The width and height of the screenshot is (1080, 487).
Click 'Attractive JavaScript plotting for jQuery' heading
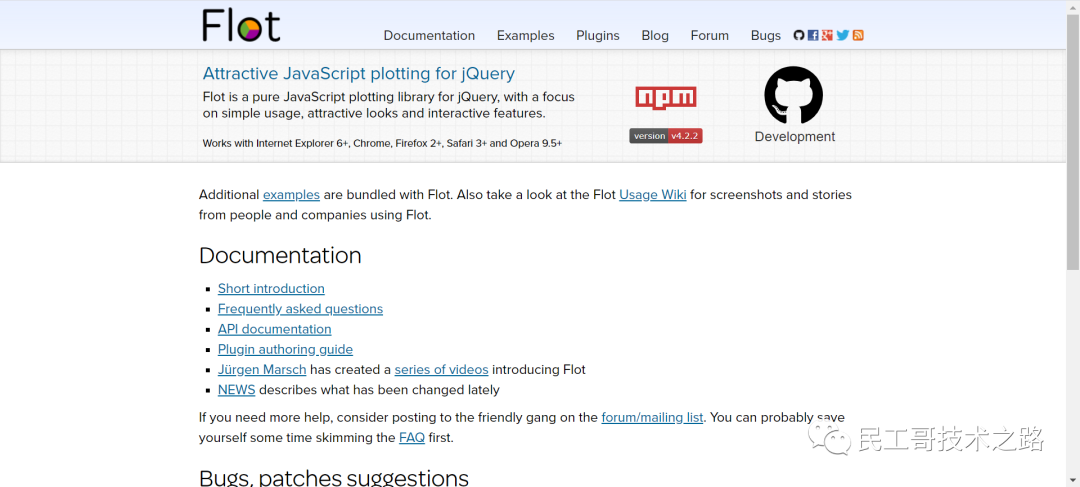point(359,73)
